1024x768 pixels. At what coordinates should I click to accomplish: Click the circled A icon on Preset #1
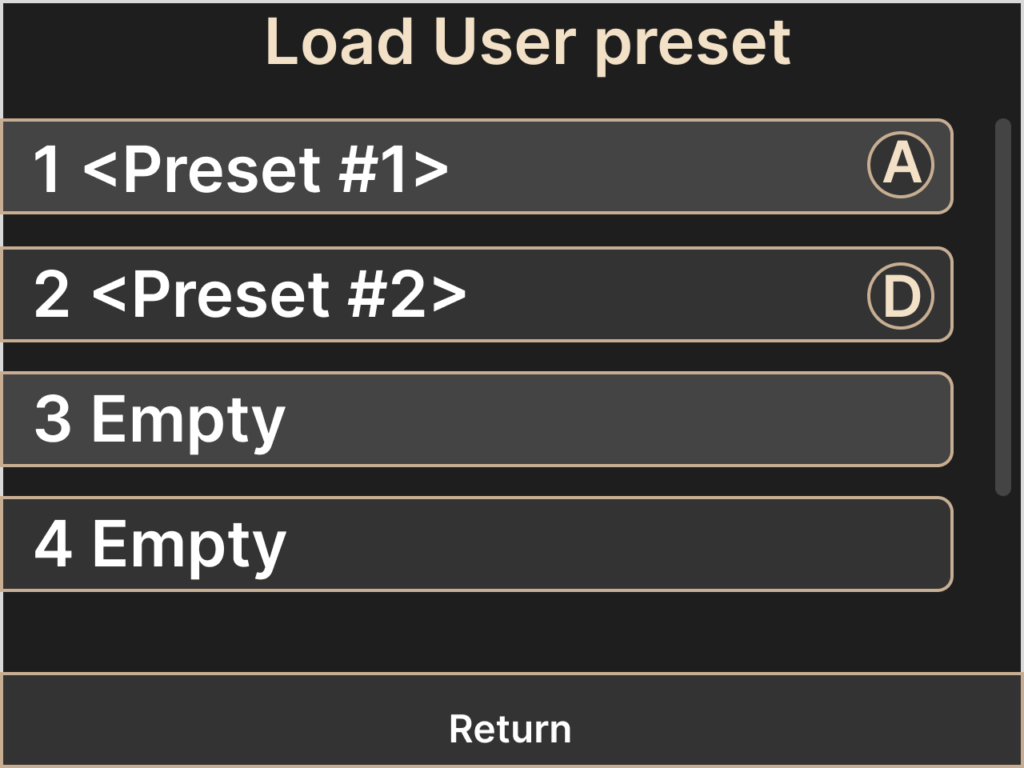[x=900, y=166]
